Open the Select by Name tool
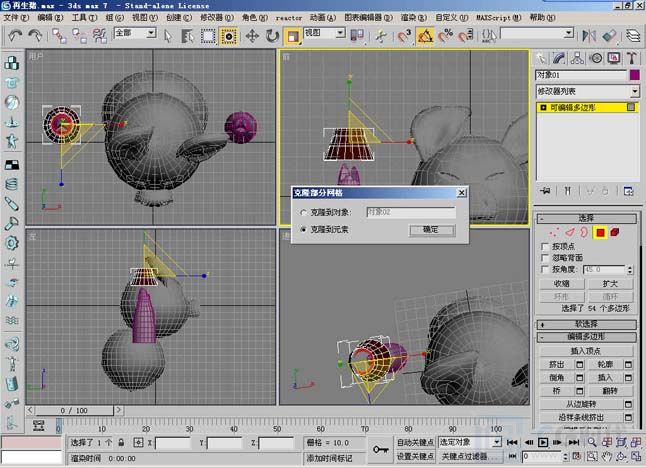This screenshot has width=646, height=468. [x=187, y=36]
